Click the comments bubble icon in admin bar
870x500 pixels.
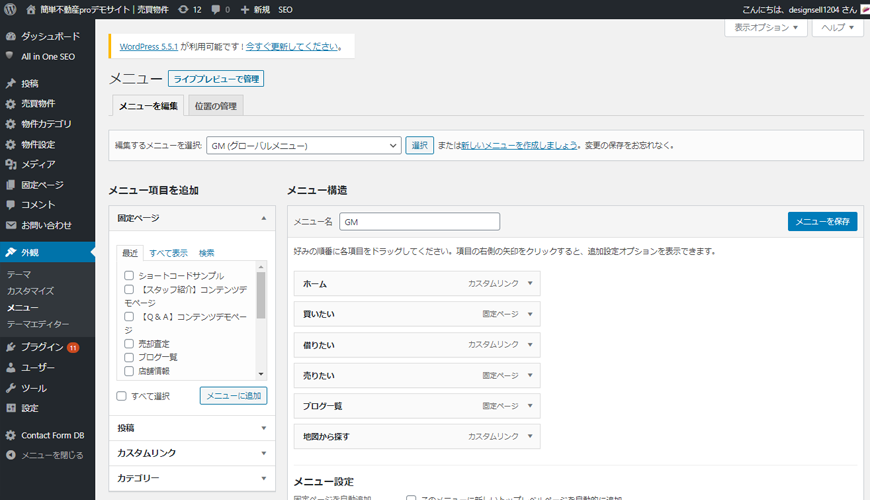point(217,9)
